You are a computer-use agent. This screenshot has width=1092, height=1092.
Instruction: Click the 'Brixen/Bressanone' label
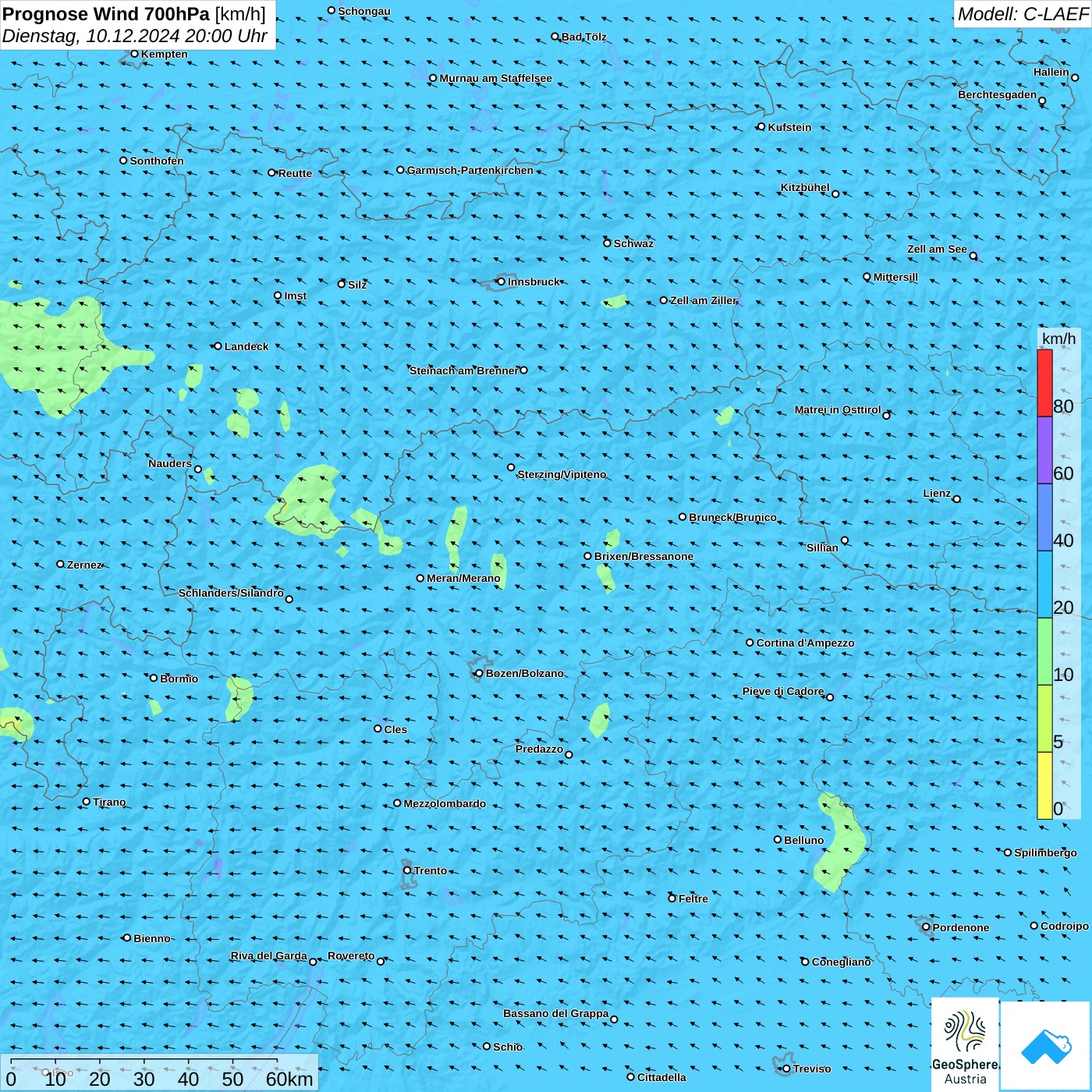point(643,556)
